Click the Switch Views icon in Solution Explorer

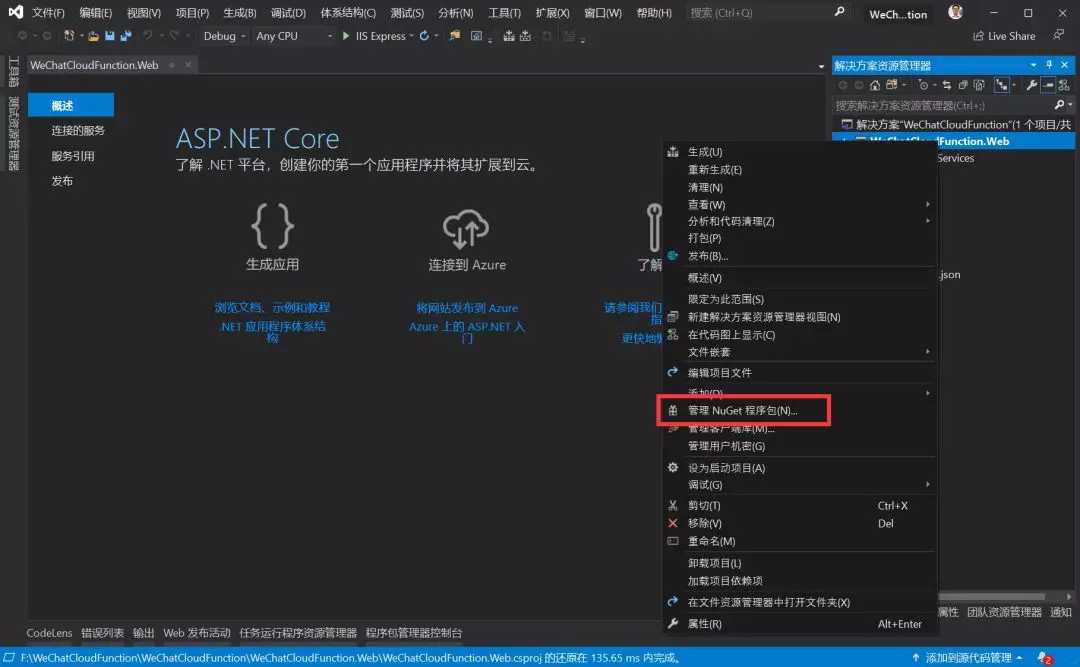click(892, 85)
